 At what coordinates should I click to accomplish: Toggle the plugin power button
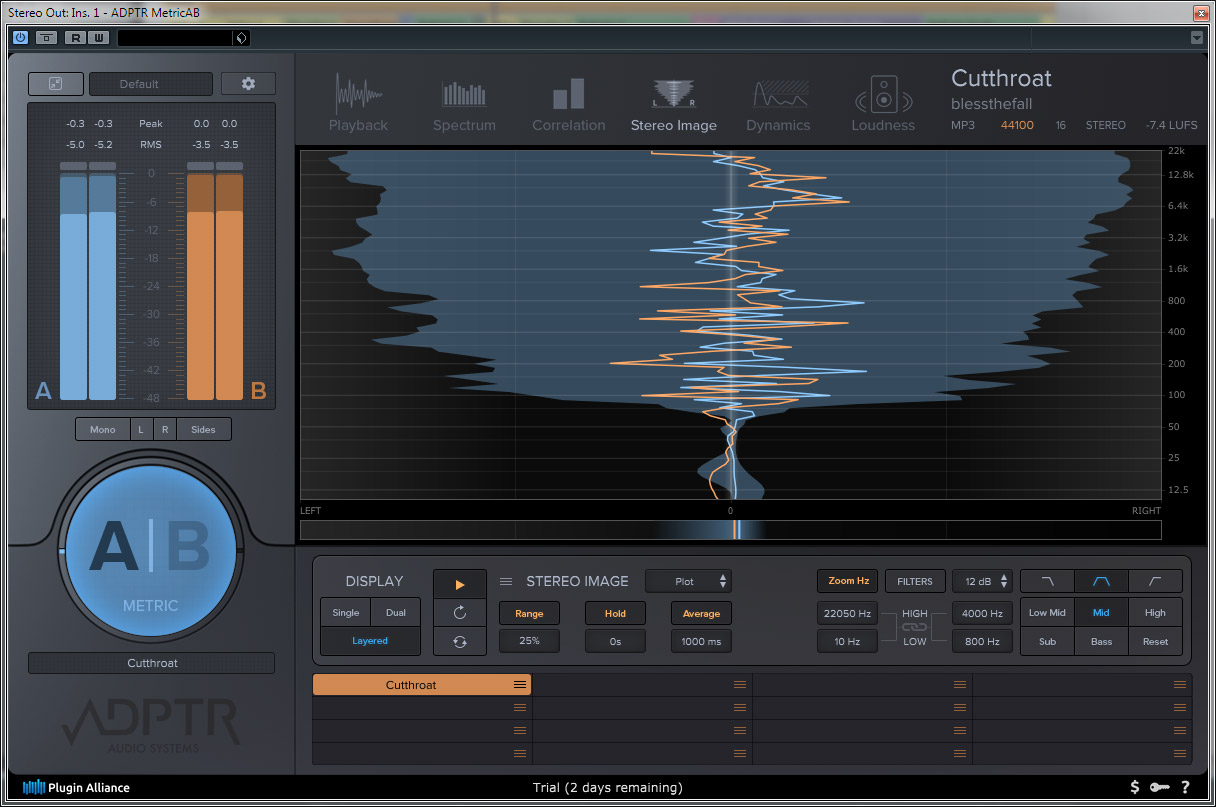20,38
